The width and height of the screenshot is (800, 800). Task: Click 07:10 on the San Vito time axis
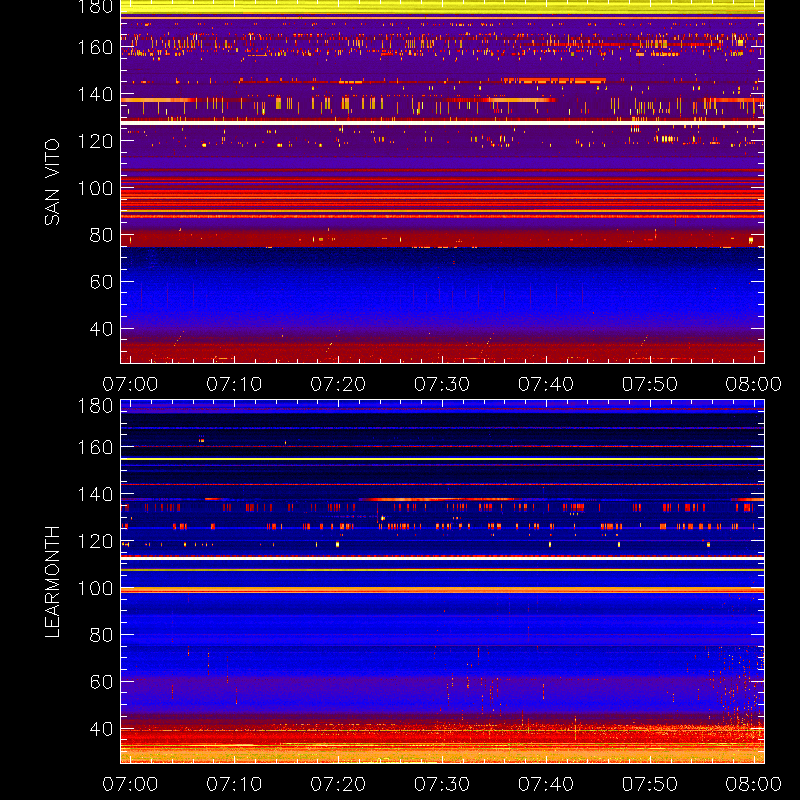(x=234, y=384)
